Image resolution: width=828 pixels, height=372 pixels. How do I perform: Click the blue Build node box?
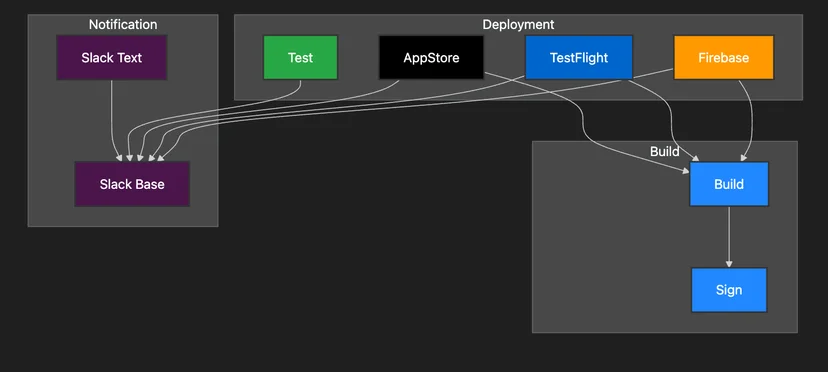pos(729,184)
